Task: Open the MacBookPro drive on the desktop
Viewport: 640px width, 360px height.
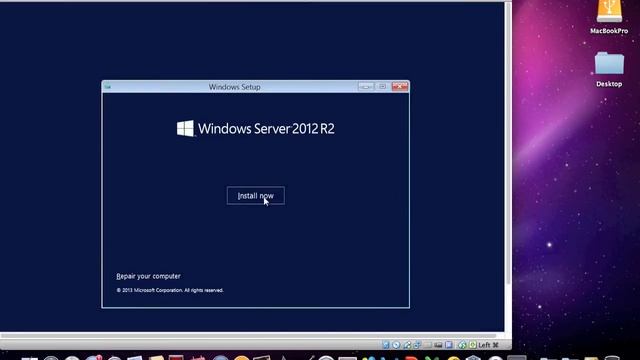Action: (609, 17)
